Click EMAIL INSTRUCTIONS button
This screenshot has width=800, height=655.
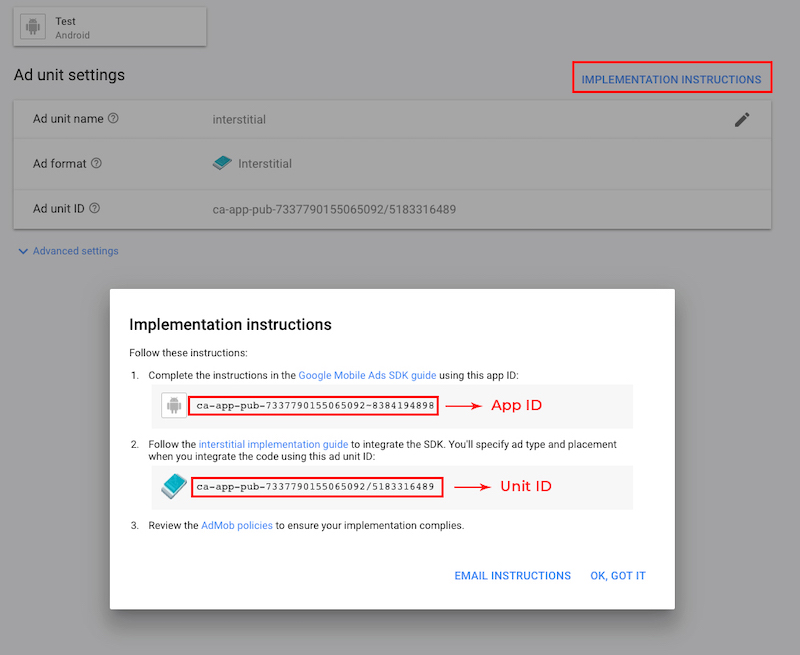coord(513,576)
